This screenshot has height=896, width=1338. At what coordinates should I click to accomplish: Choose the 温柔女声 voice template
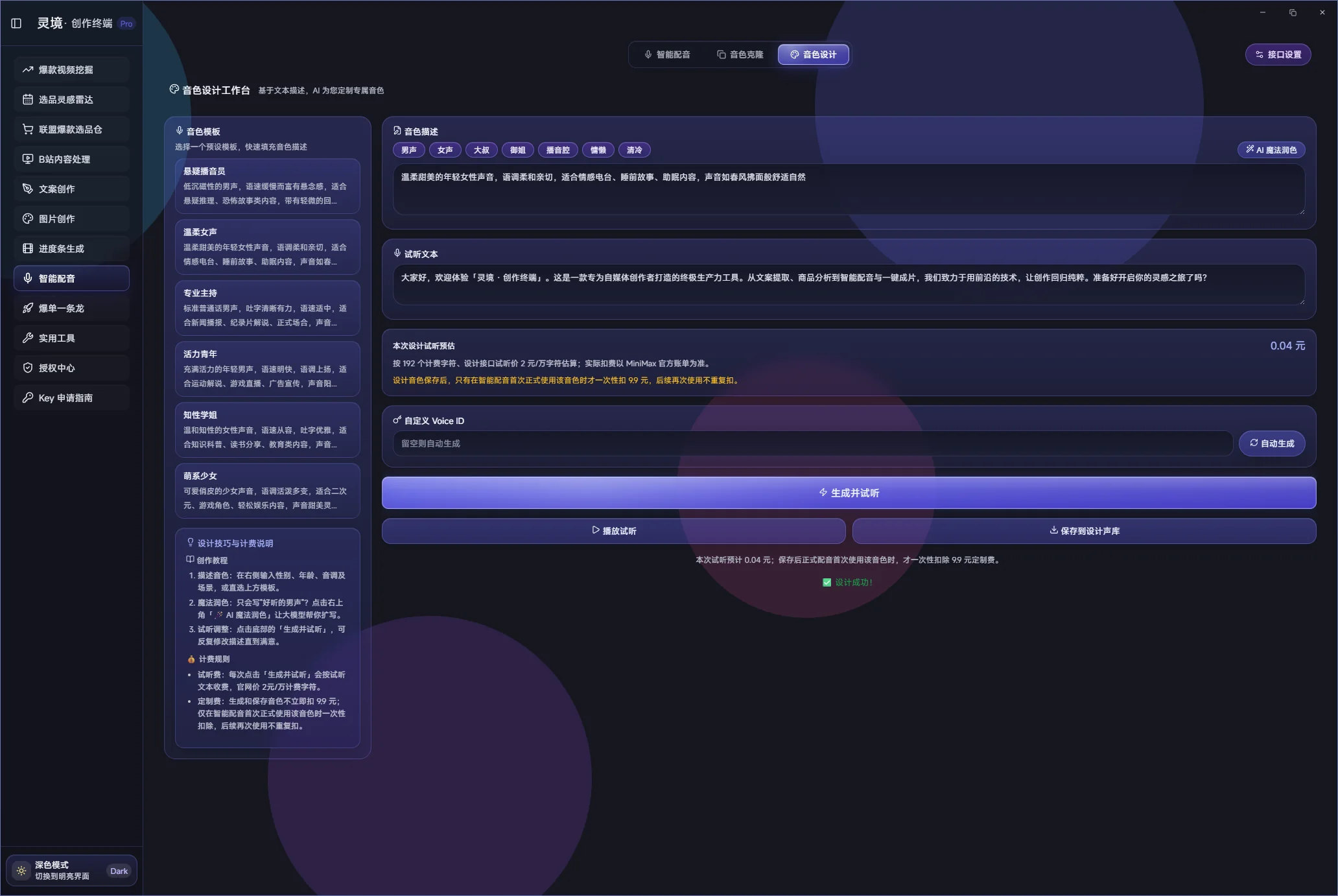pos(267,247)
